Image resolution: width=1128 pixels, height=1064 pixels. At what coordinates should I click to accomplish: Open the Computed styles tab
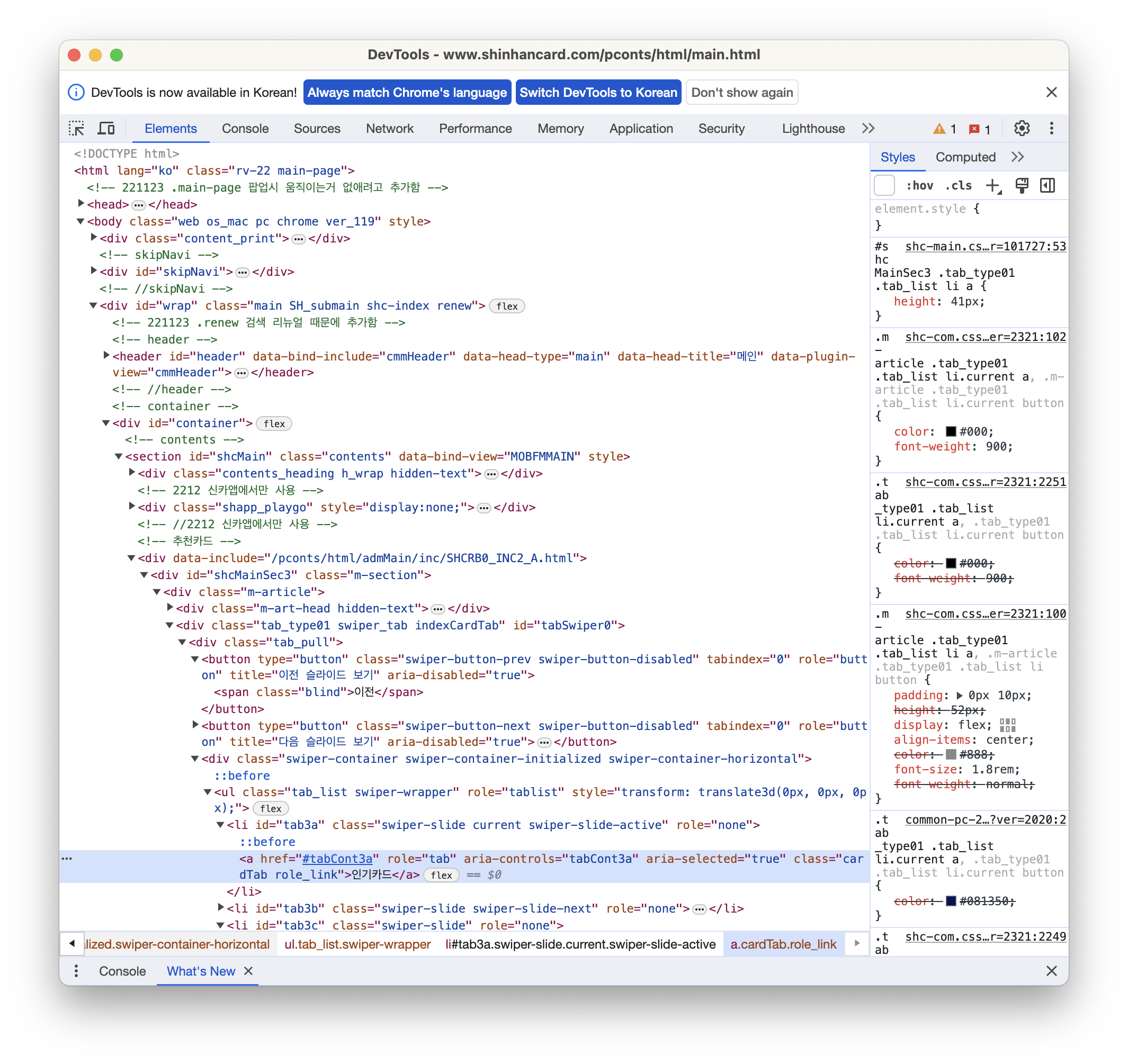(x=965, y=157)
